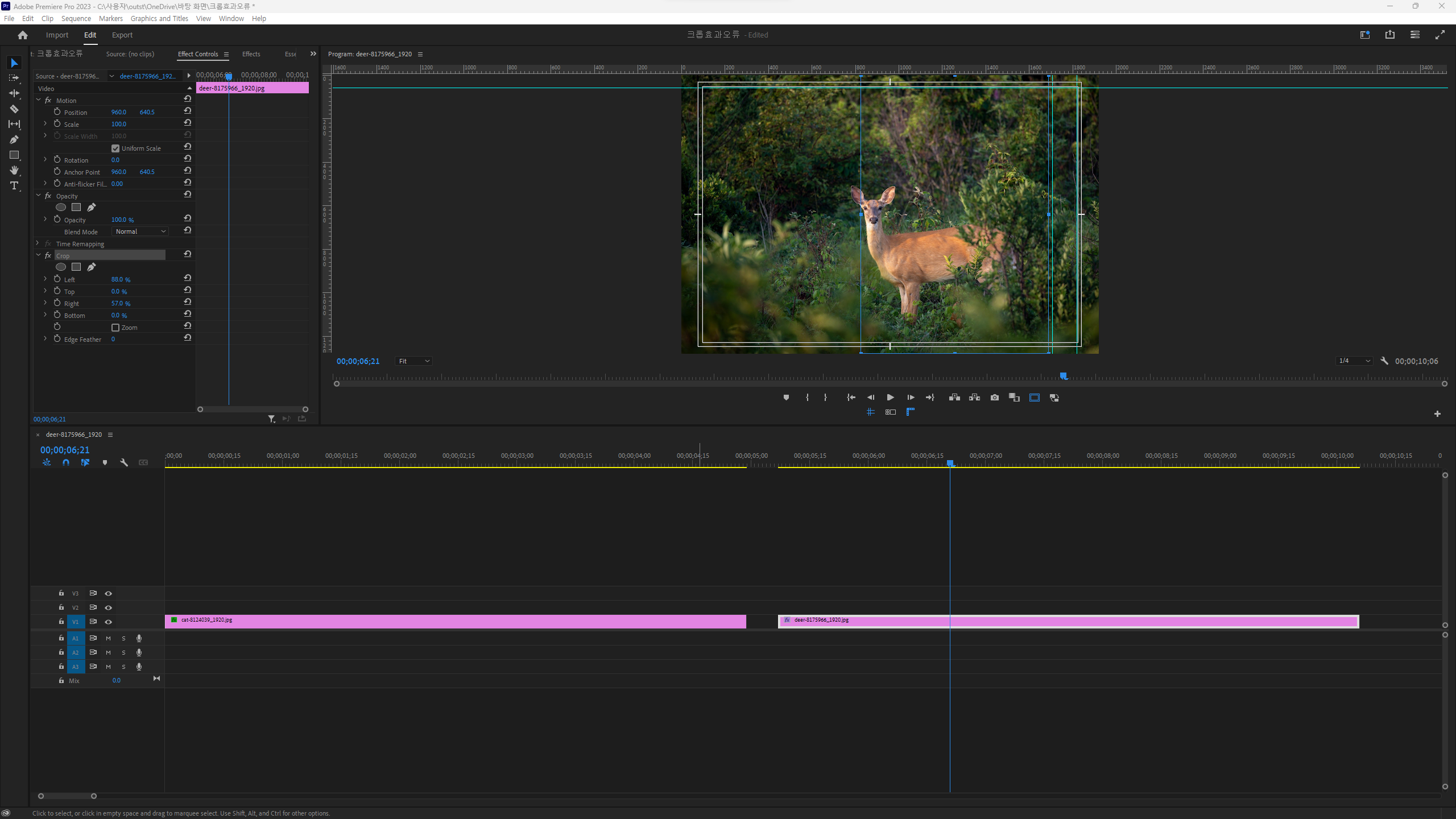Select the Razor tool
The width and height of the screenshot is (1456, 819).
pos(14,109)
